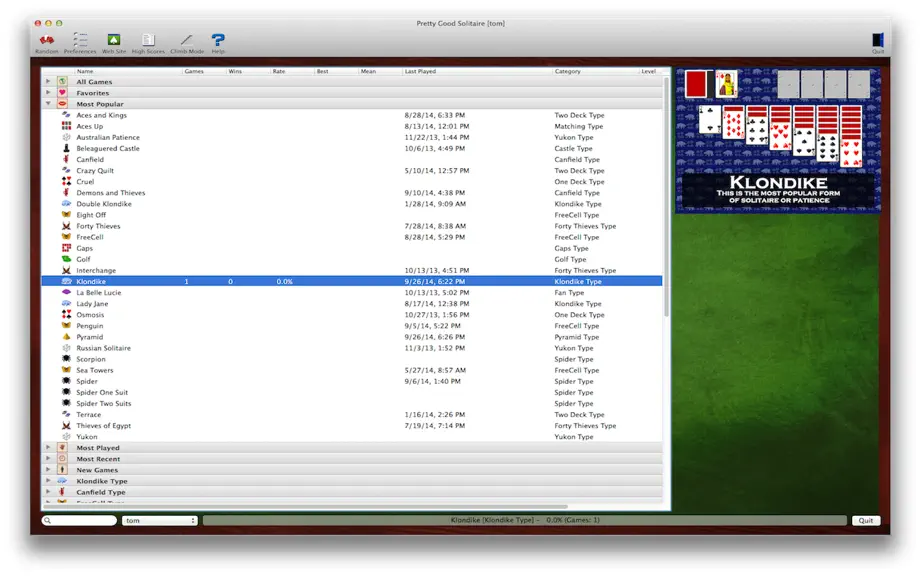Click the search field at bottom left

(79, 520)
